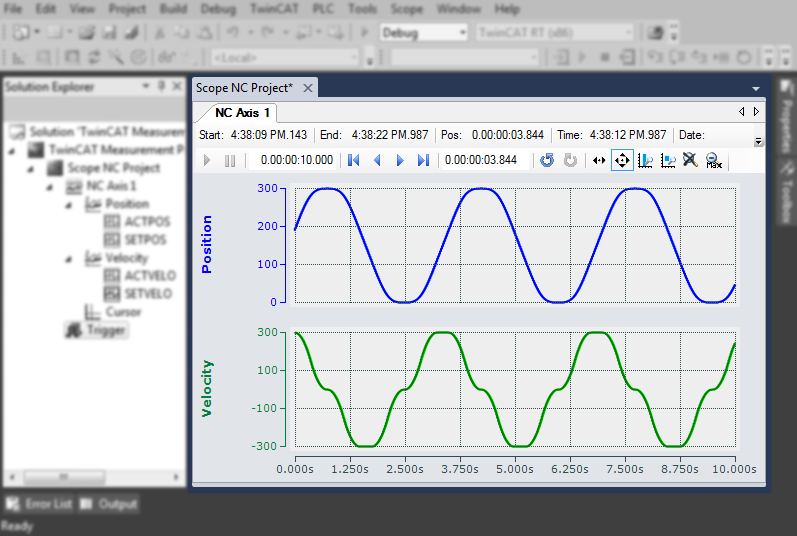Open the Error List panel
797x536 pixels.
[x=39, y=504]
